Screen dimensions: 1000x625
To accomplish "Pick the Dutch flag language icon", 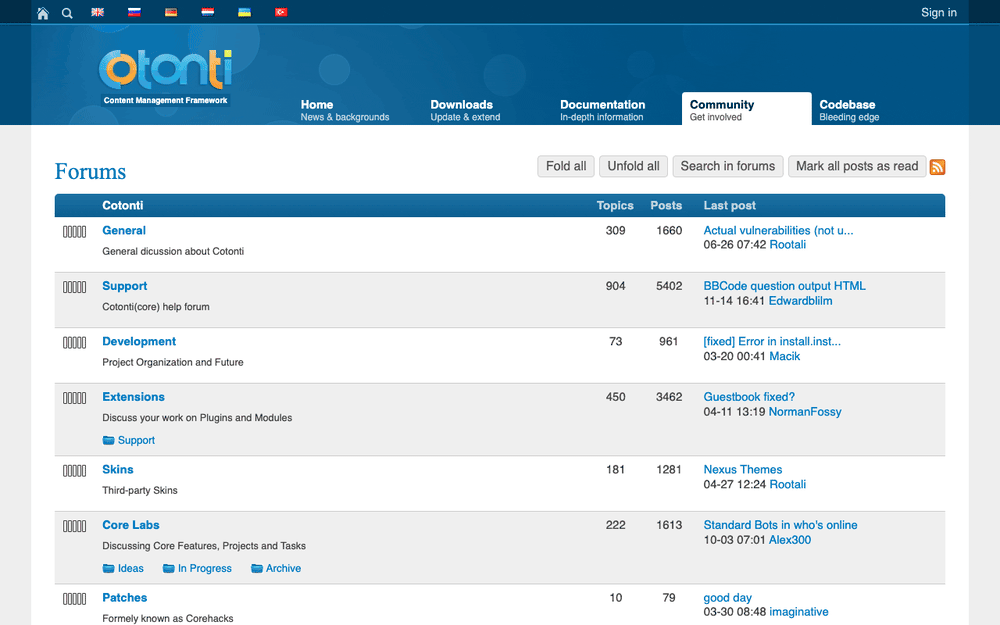I will 208,12.
